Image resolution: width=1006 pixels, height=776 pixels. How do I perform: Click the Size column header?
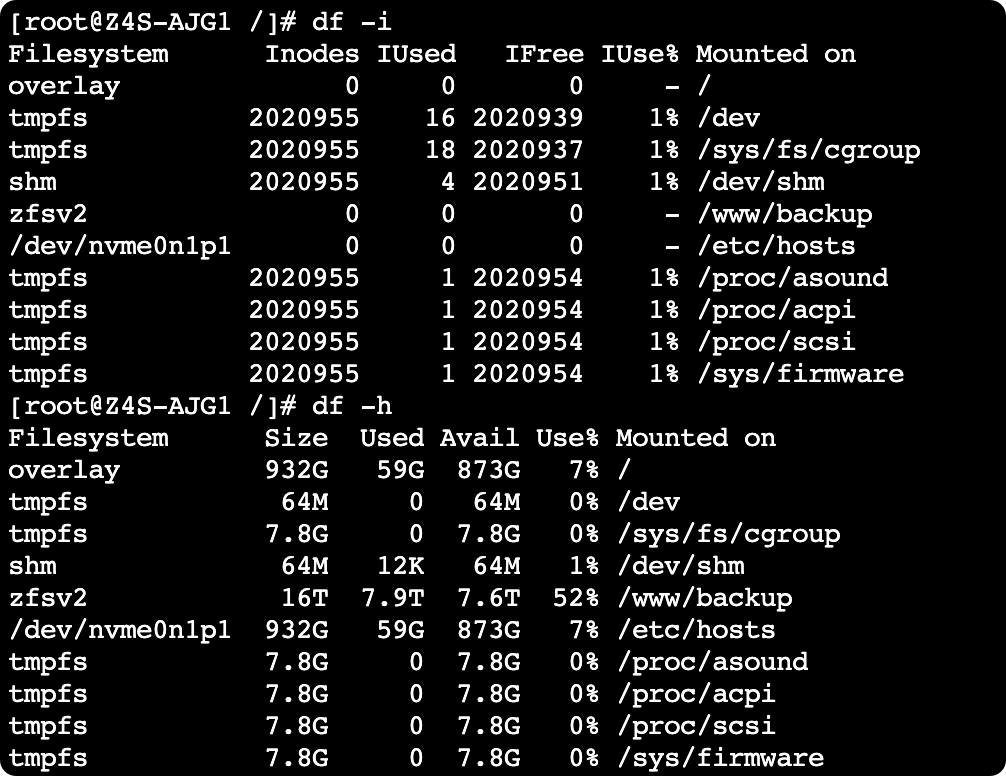point(296,438)
